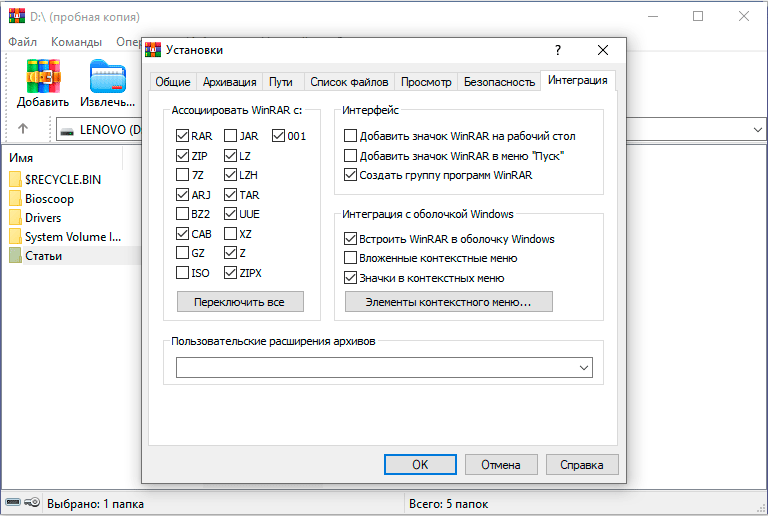
Task: Open the Команды menu
Action: click(76, 42)
